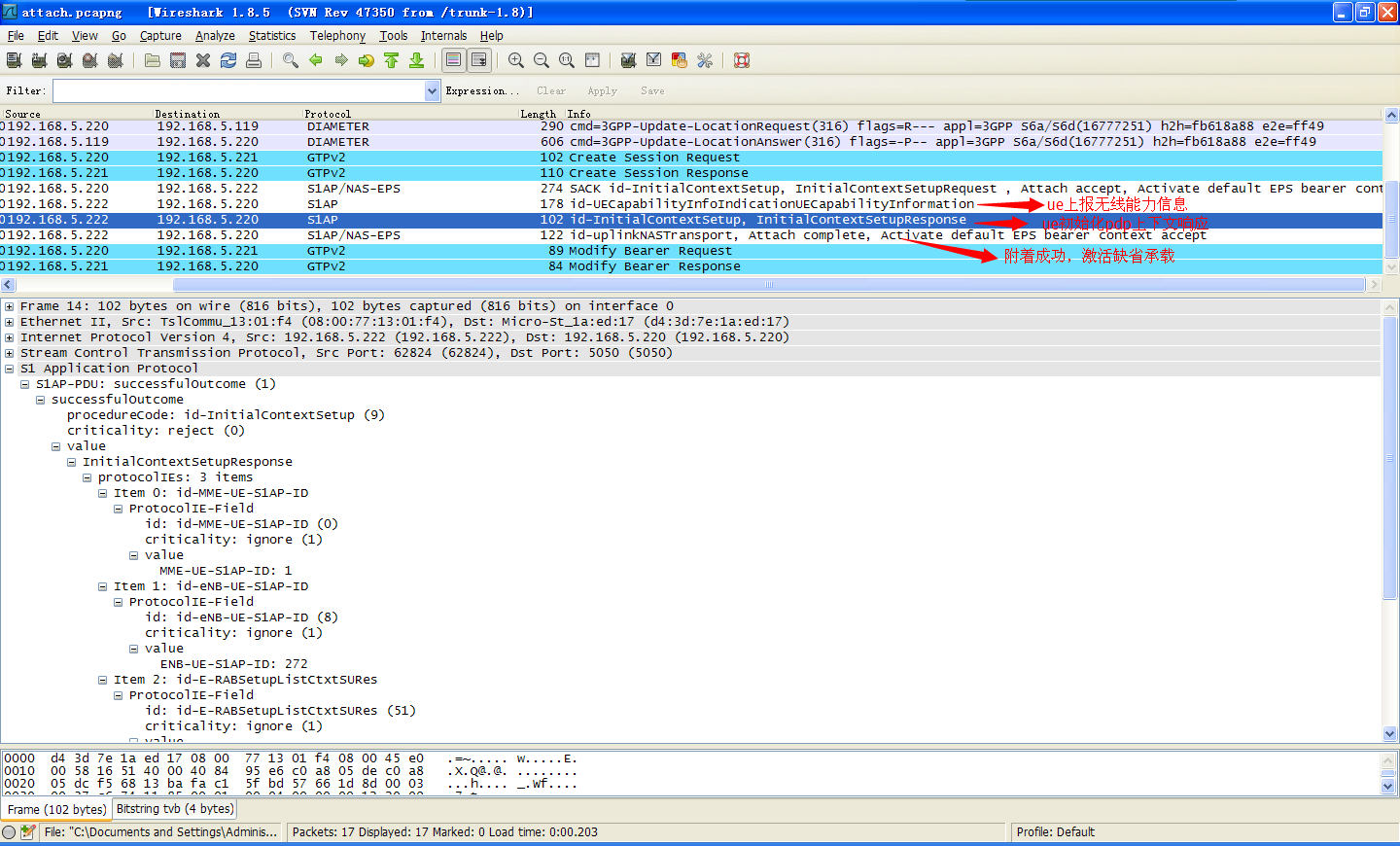Stop the running live capture
This screenshot has height=846, width=1400.
coord(89,60)
